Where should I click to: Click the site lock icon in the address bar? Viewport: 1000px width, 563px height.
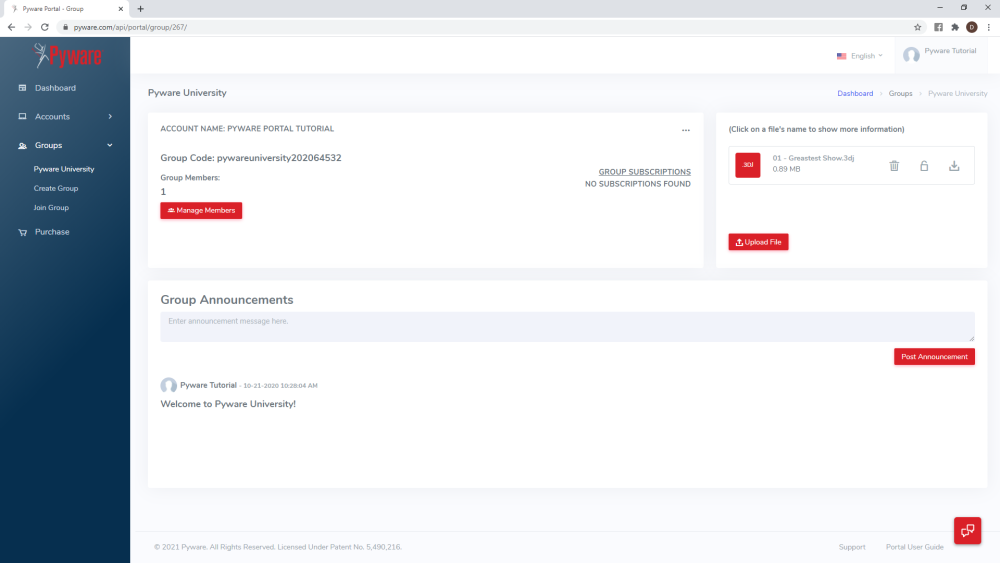(x=65, y=27)
